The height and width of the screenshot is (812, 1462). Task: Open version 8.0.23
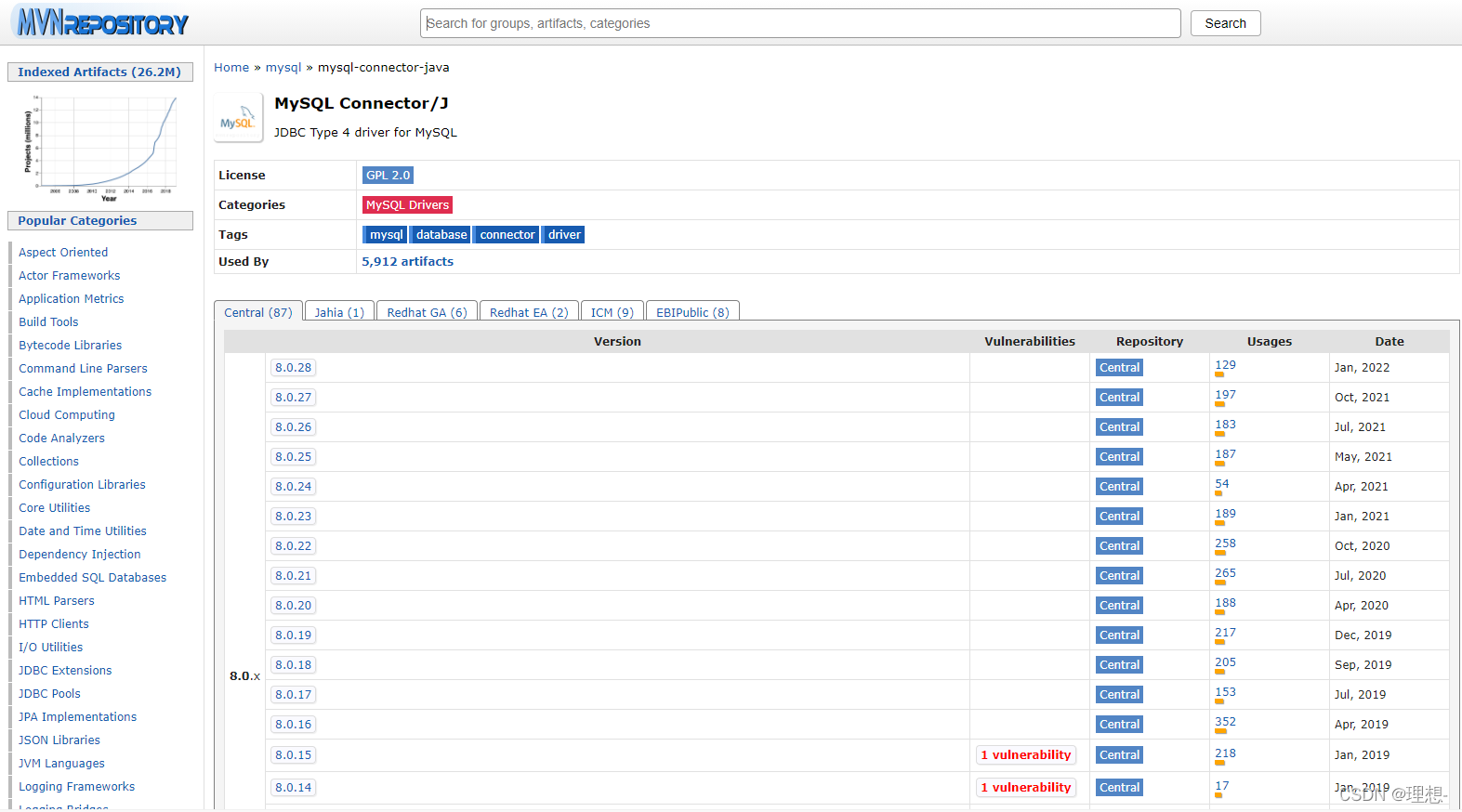tap(293, 517)
